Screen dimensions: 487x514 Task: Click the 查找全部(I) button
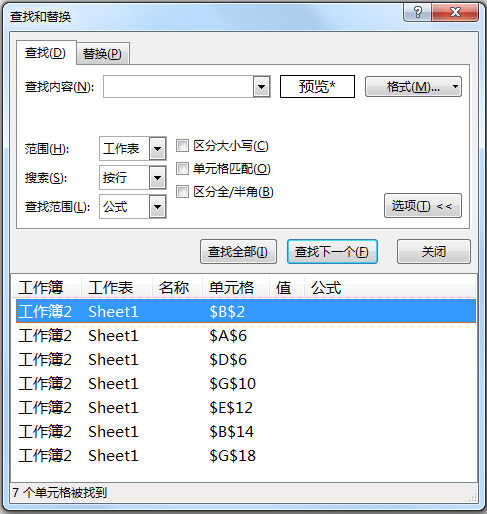(x=238, y=252)
